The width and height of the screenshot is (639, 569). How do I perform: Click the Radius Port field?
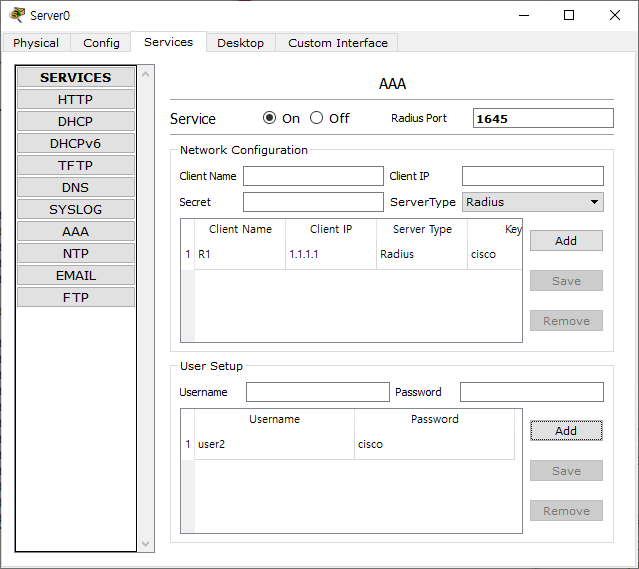543,118
